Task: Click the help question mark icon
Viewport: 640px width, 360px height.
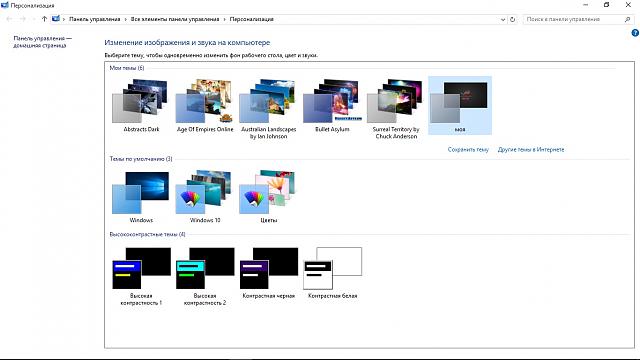Action: click(635, 33)
